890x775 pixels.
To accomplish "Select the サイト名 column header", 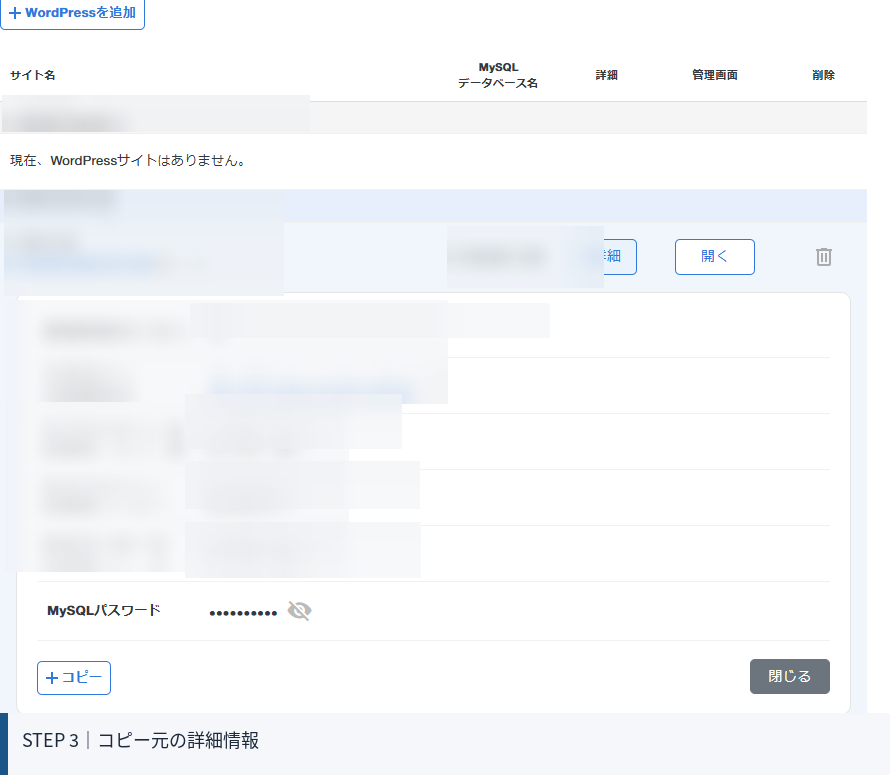I will [x=32, y=75].
